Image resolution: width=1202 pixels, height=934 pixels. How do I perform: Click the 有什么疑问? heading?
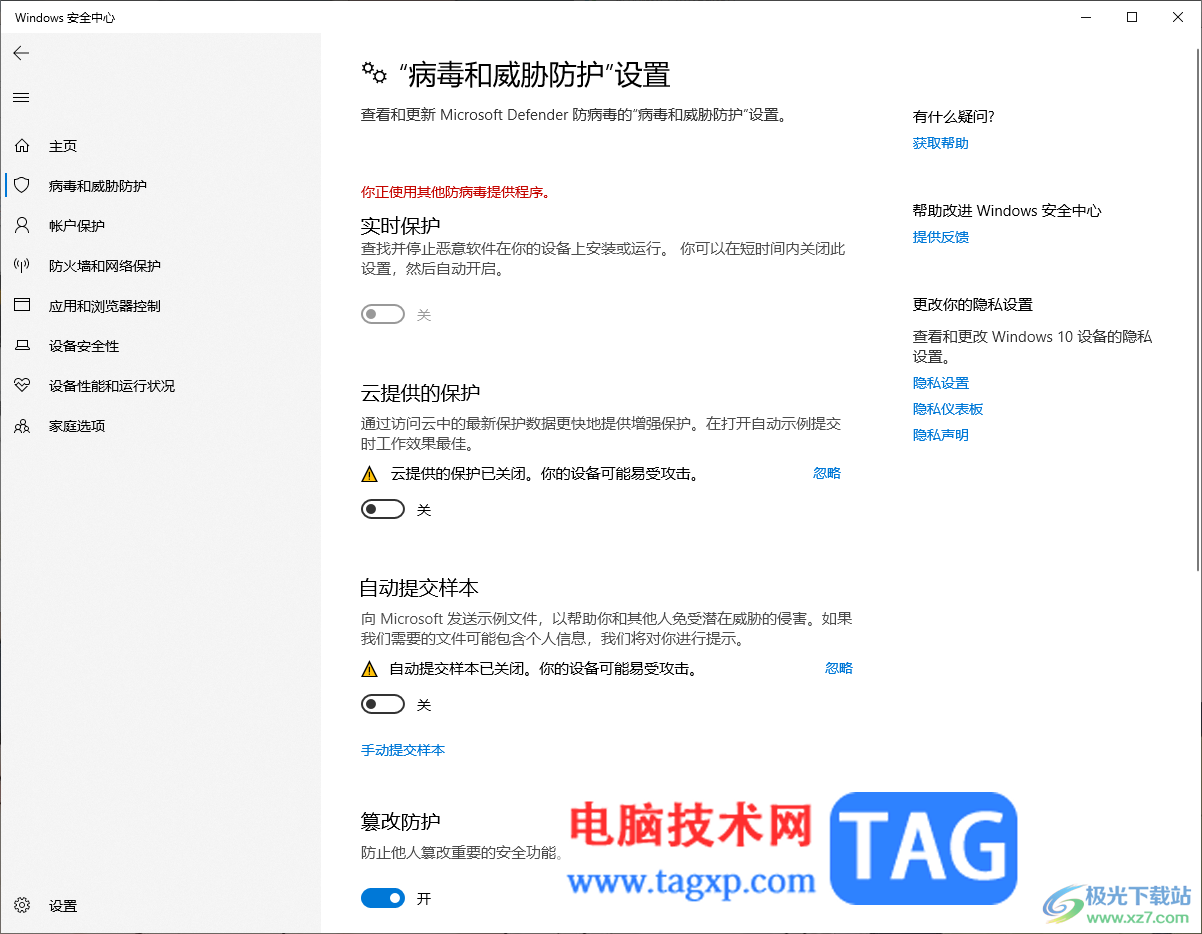click(954, 117)
